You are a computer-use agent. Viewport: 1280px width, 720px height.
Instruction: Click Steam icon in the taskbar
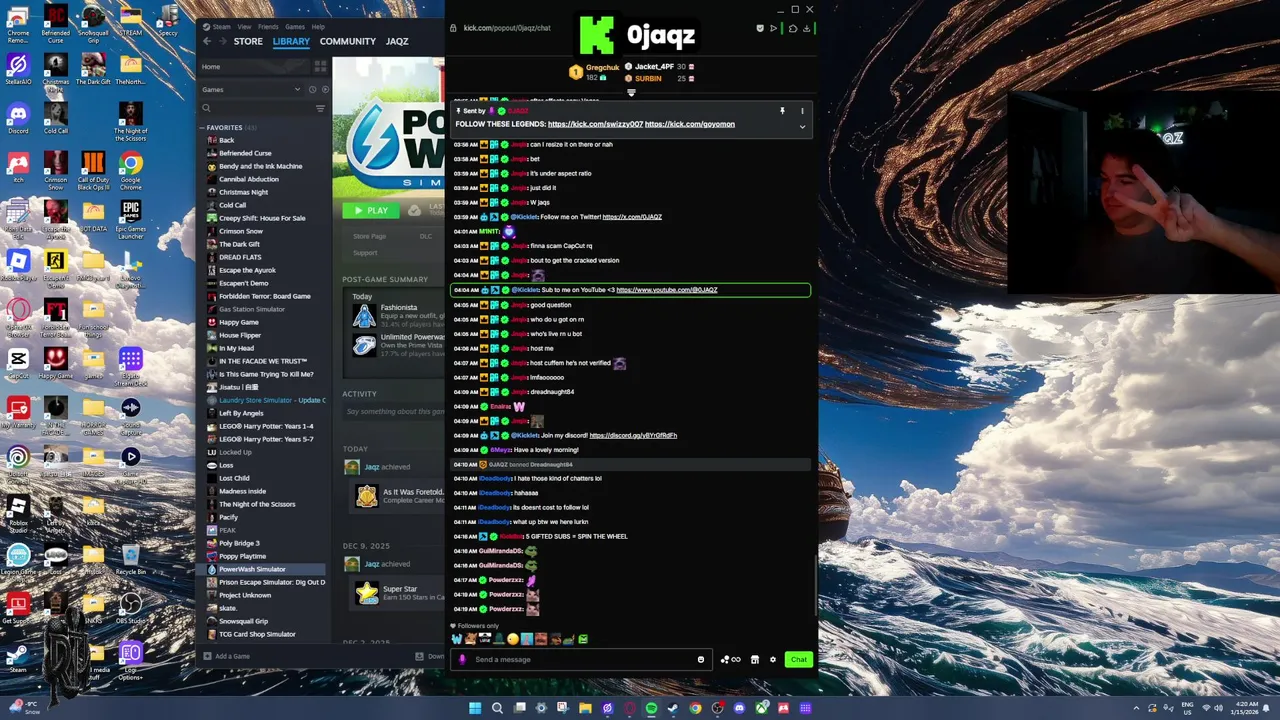pos(673,708)
